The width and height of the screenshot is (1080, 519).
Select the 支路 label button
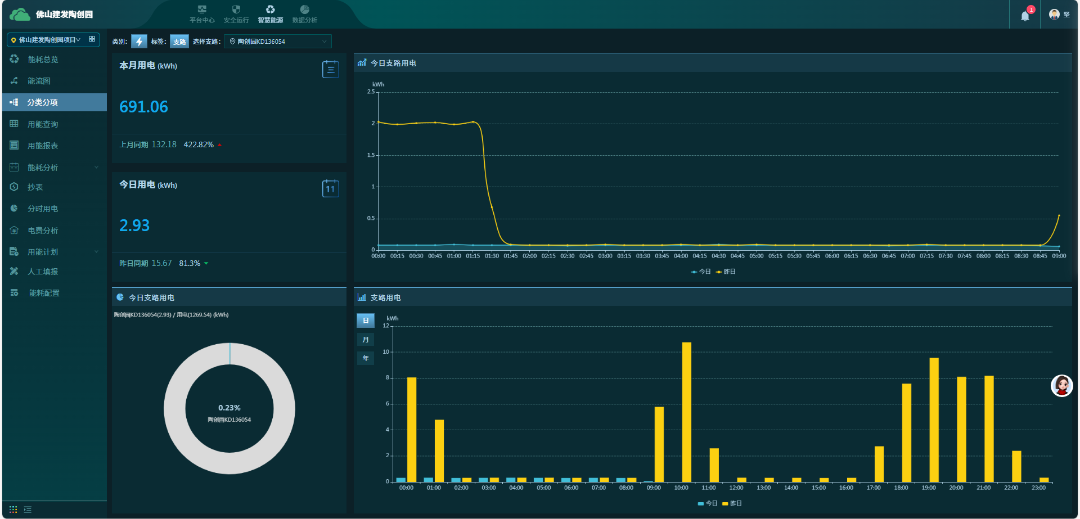[x=179, y=41]
